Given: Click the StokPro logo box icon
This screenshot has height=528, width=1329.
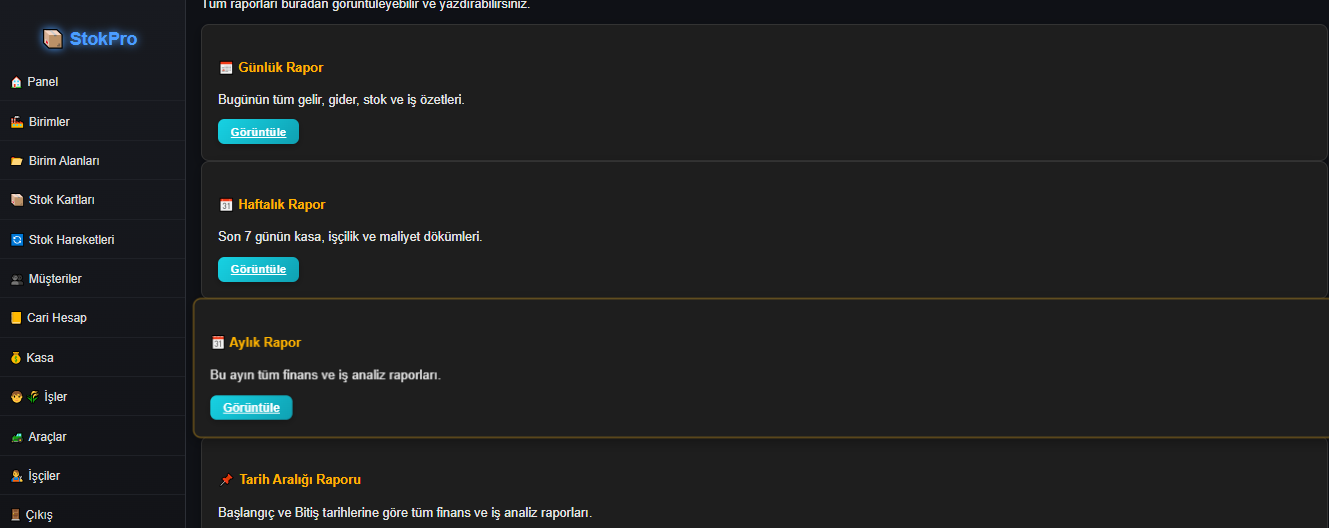Looking at the screenshot, I should click(53, 39).
